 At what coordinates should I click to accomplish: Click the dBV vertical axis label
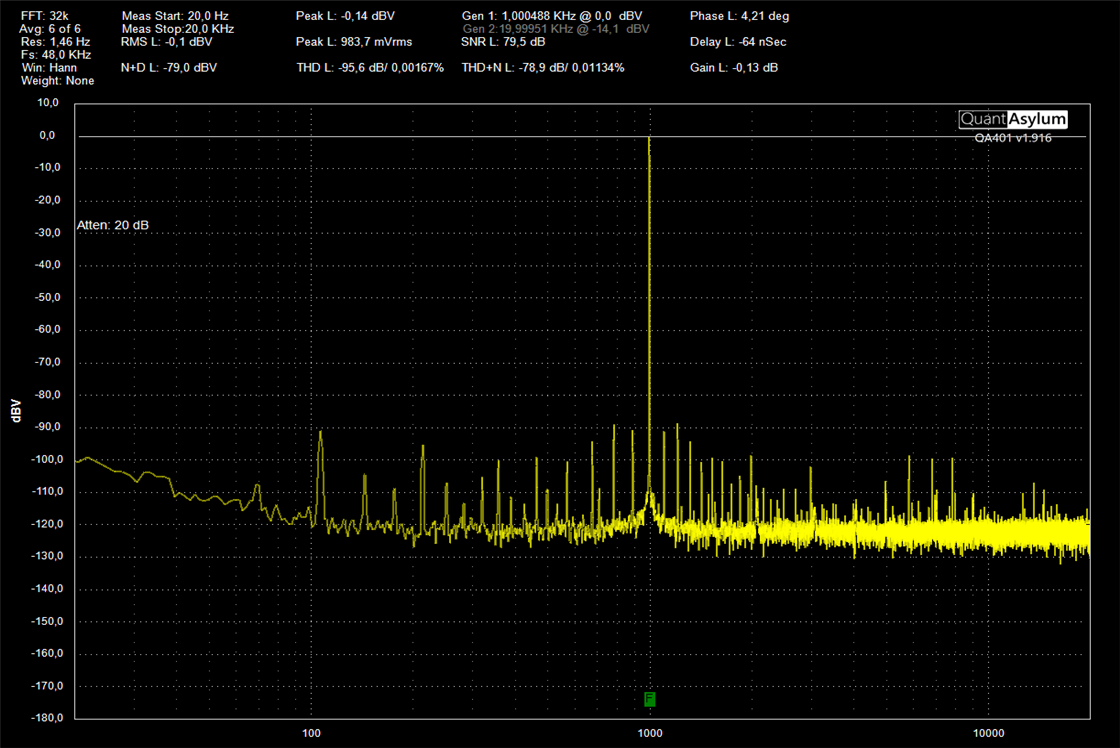[16, 411]
